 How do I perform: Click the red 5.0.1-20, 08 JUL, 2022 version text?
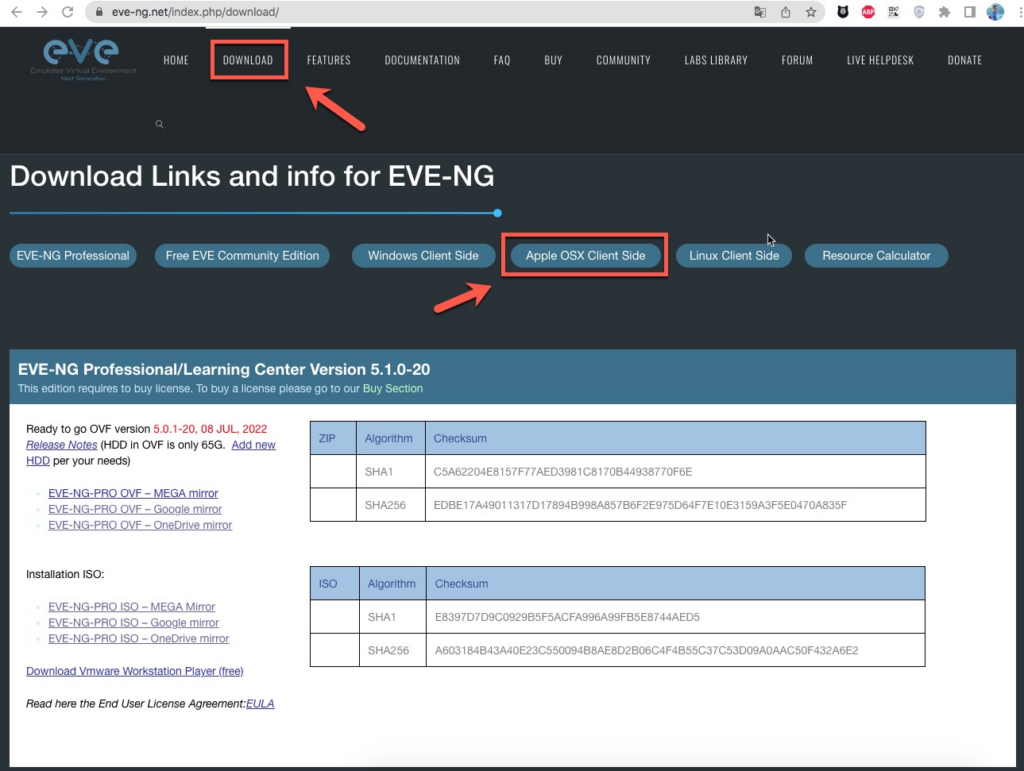[x=210, y=429]
